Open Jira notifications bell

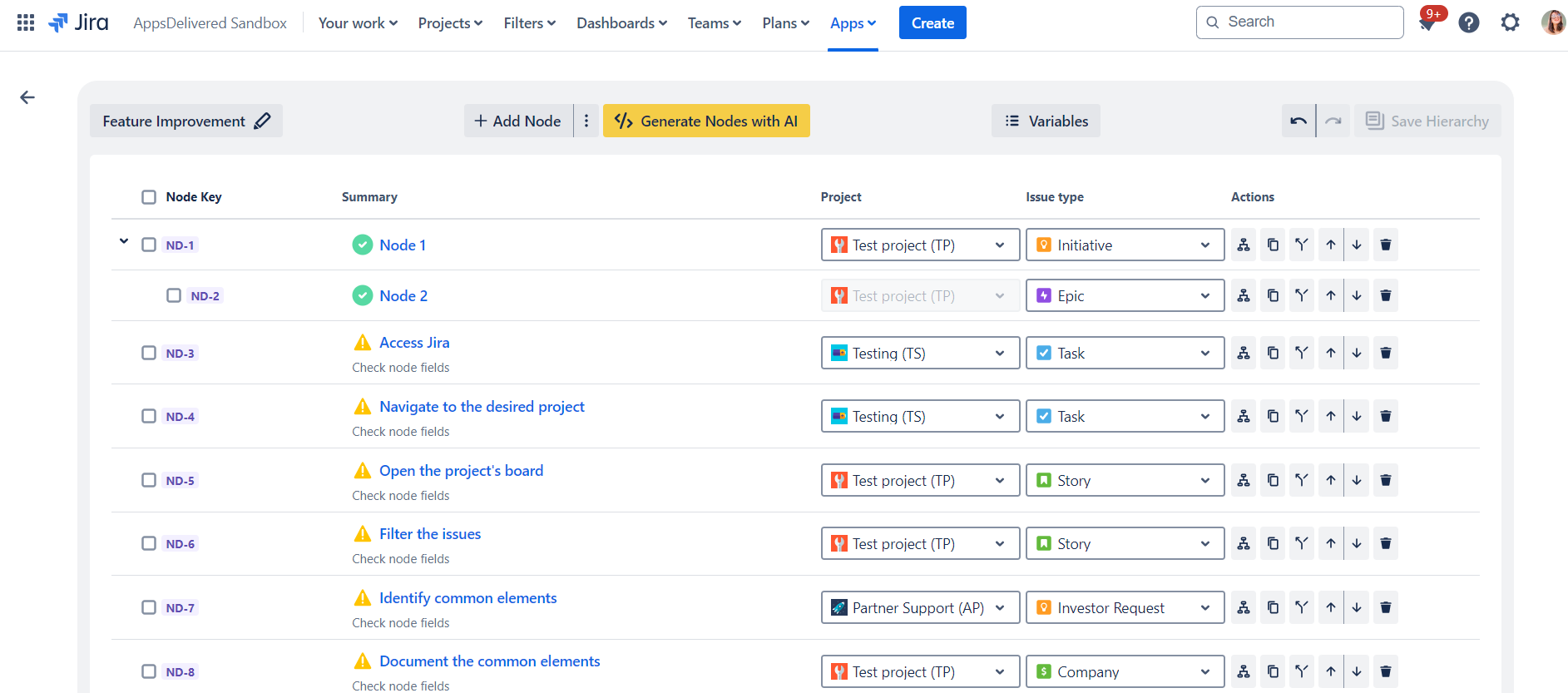click(x=1427, y=22)
